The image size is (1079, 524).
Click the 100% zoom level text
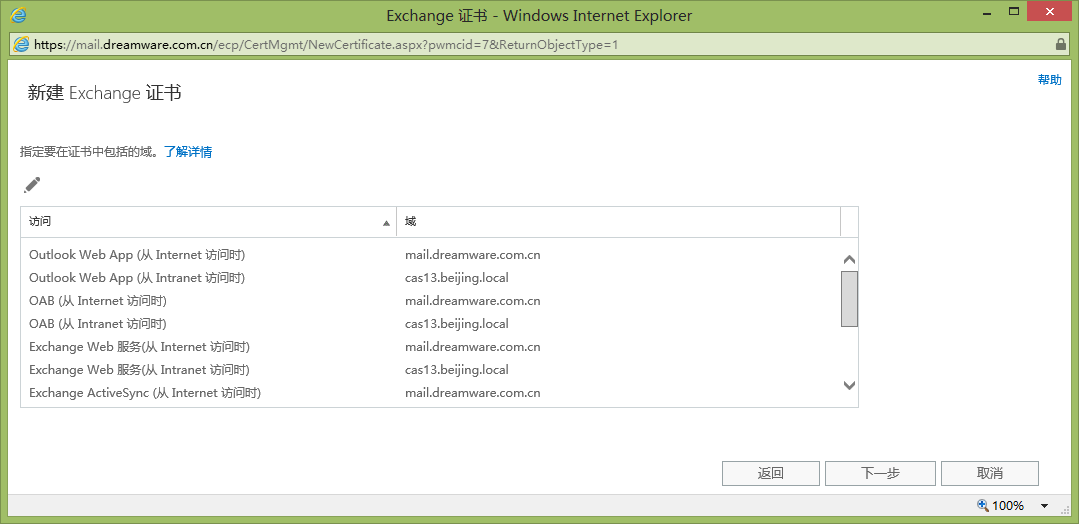click(x=1008, y=506)
